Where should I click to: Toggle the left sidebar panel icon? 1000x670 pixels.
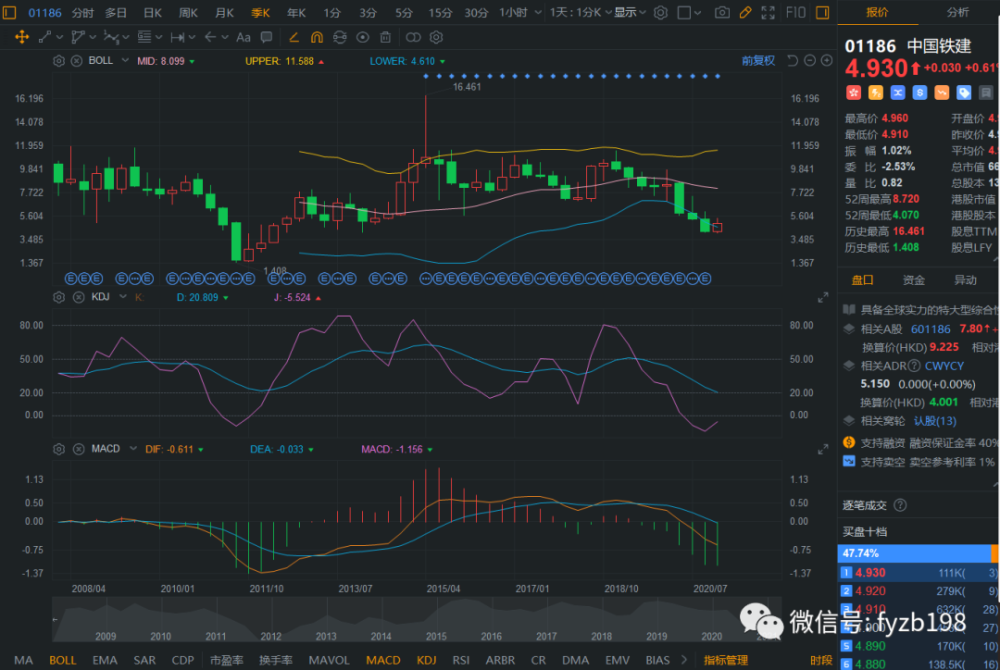(10, 12)
